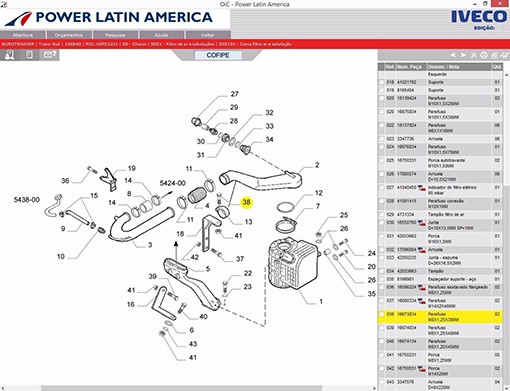Viewport: 510px width, 391px height.
Task: Tick the checkbox for ref 038 Parafuso
Action: 381,314
